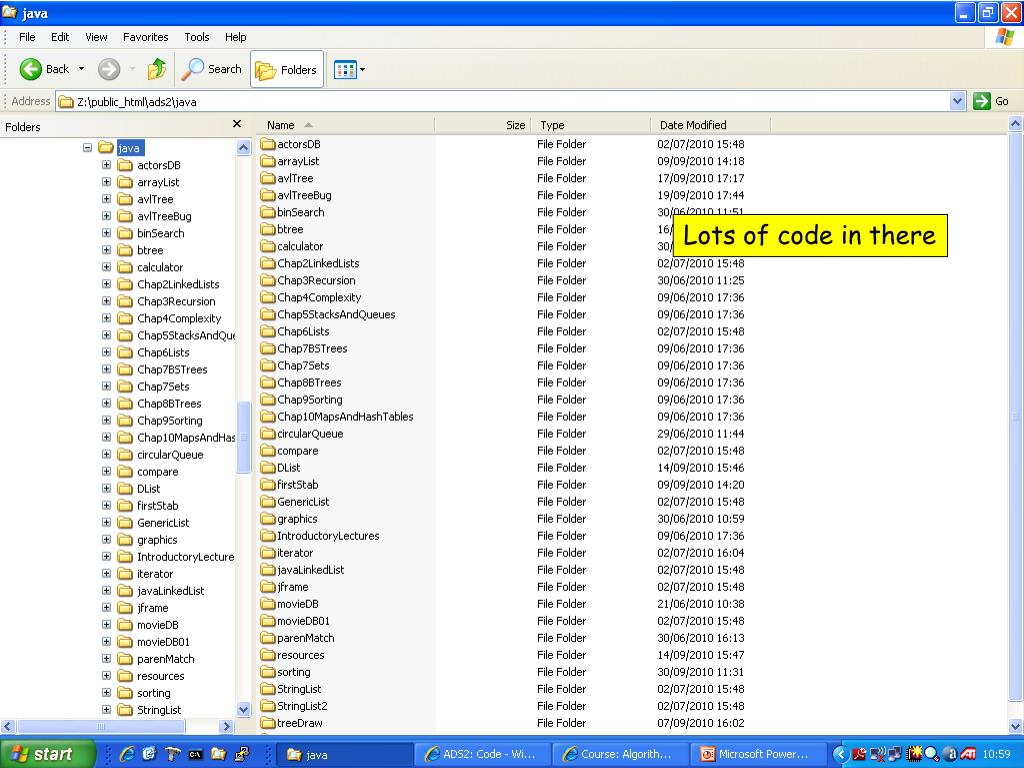Viewport: 1024px width, 768px height.
Task: Click the Go button
Action: point(991,101)
